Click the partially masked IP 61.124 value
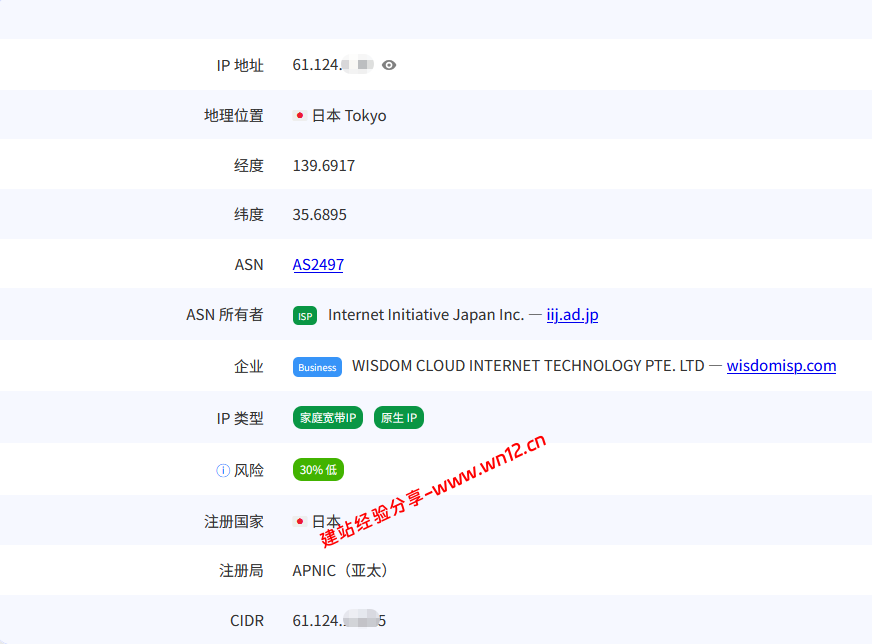Viewport: 872px width, 644px height. pyautogui.click(x=333, y=65)
